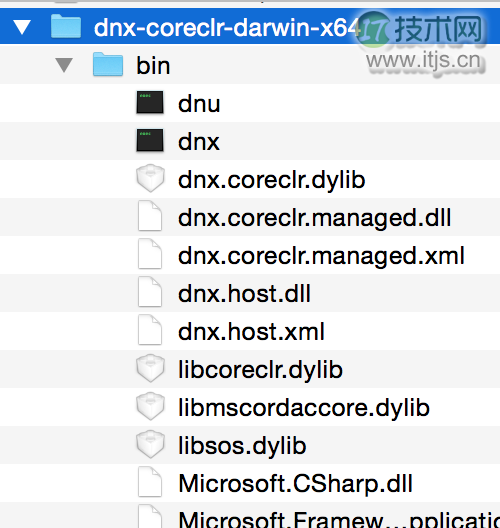Open the www.itjs.cn watermark link
Screen dimensions: 500x528
click(x=423, y=61)
